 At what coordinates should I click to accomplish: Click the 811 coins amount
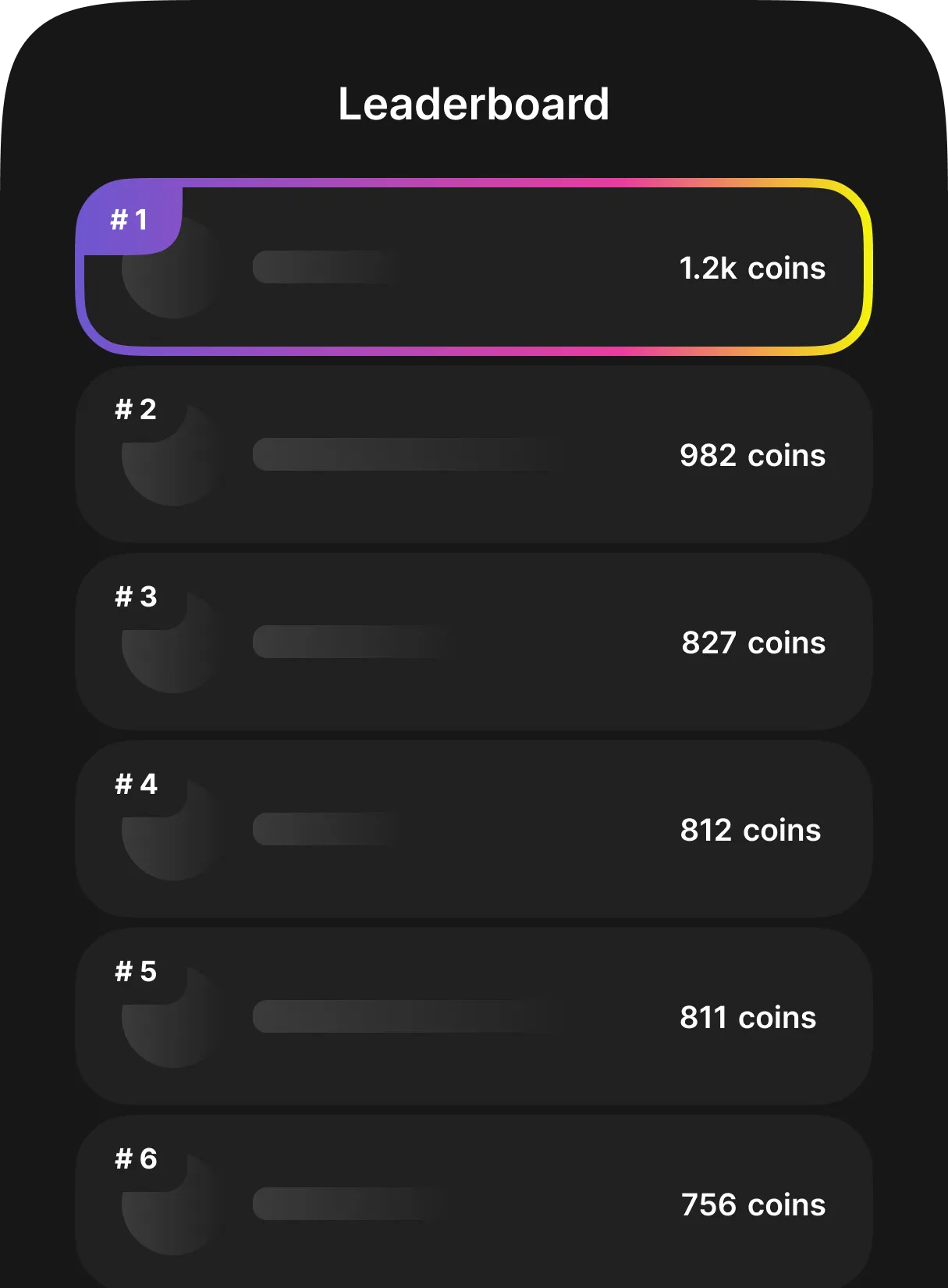tap(747, 1017)
